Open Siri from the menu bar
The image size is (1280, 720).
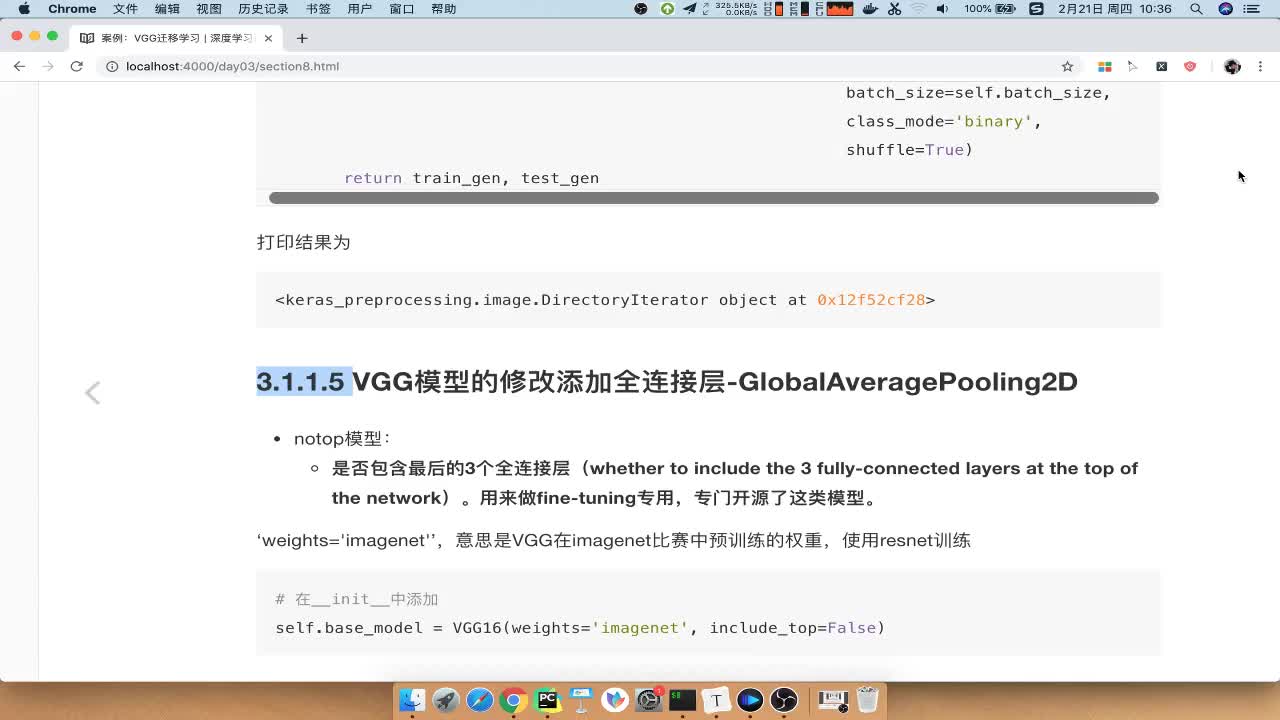(1226, 9)
